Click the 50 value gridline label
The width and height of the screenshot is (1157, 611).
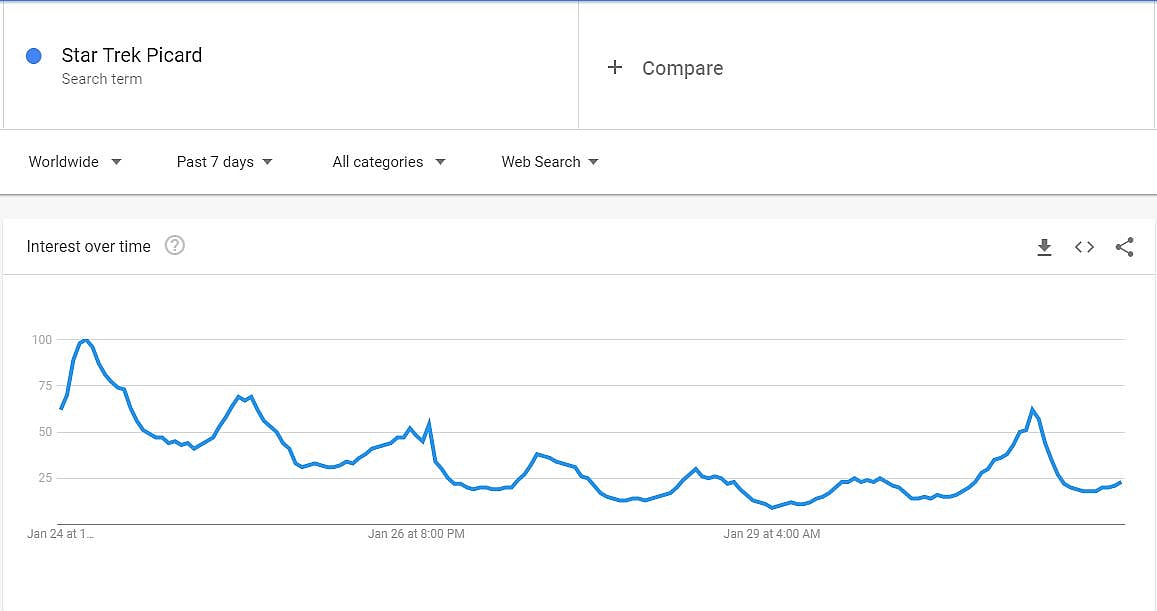pos(41,432)
